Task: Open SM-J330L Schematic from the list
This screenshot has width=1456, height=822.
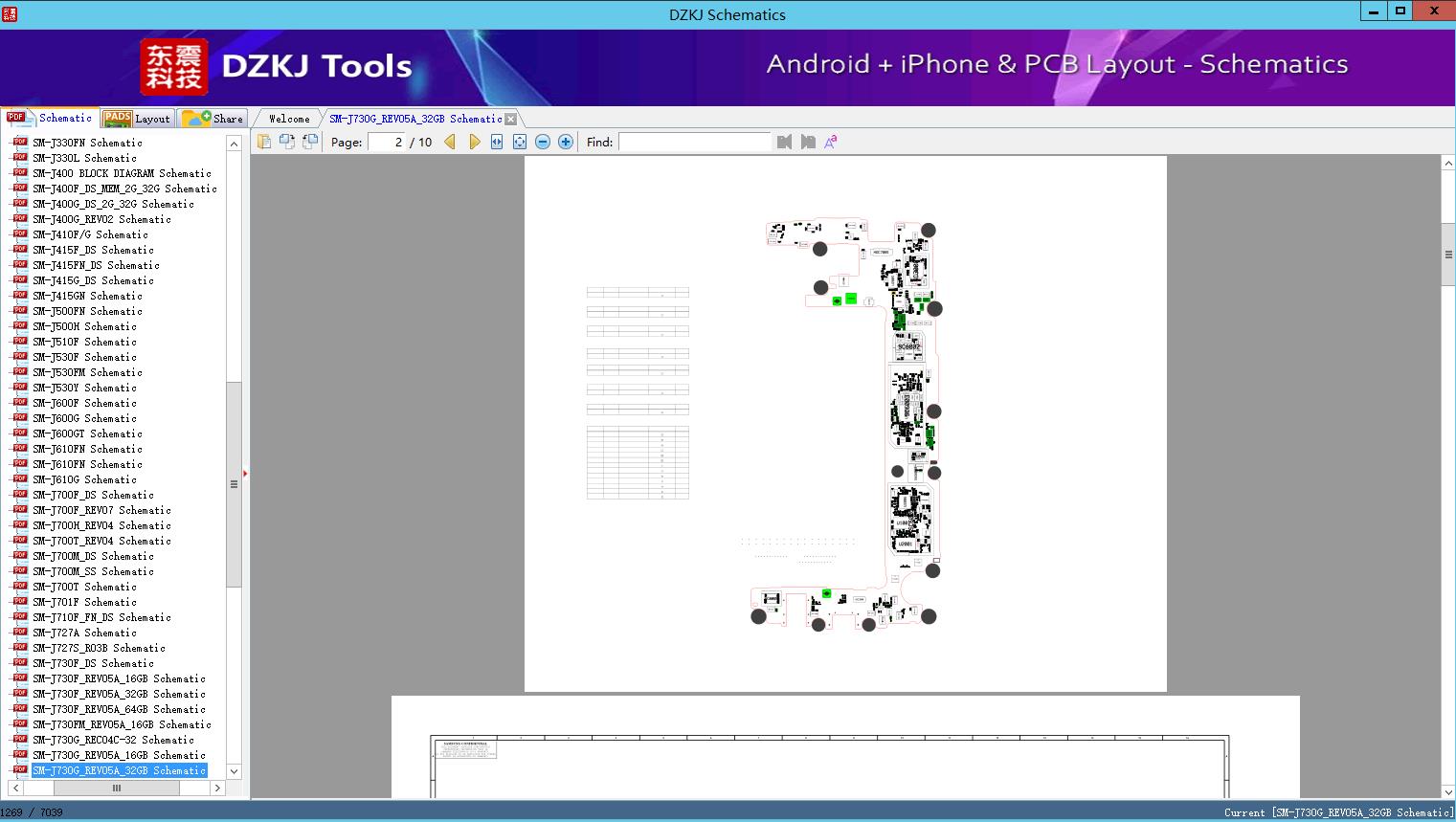Action: click(x=84, y=158)
